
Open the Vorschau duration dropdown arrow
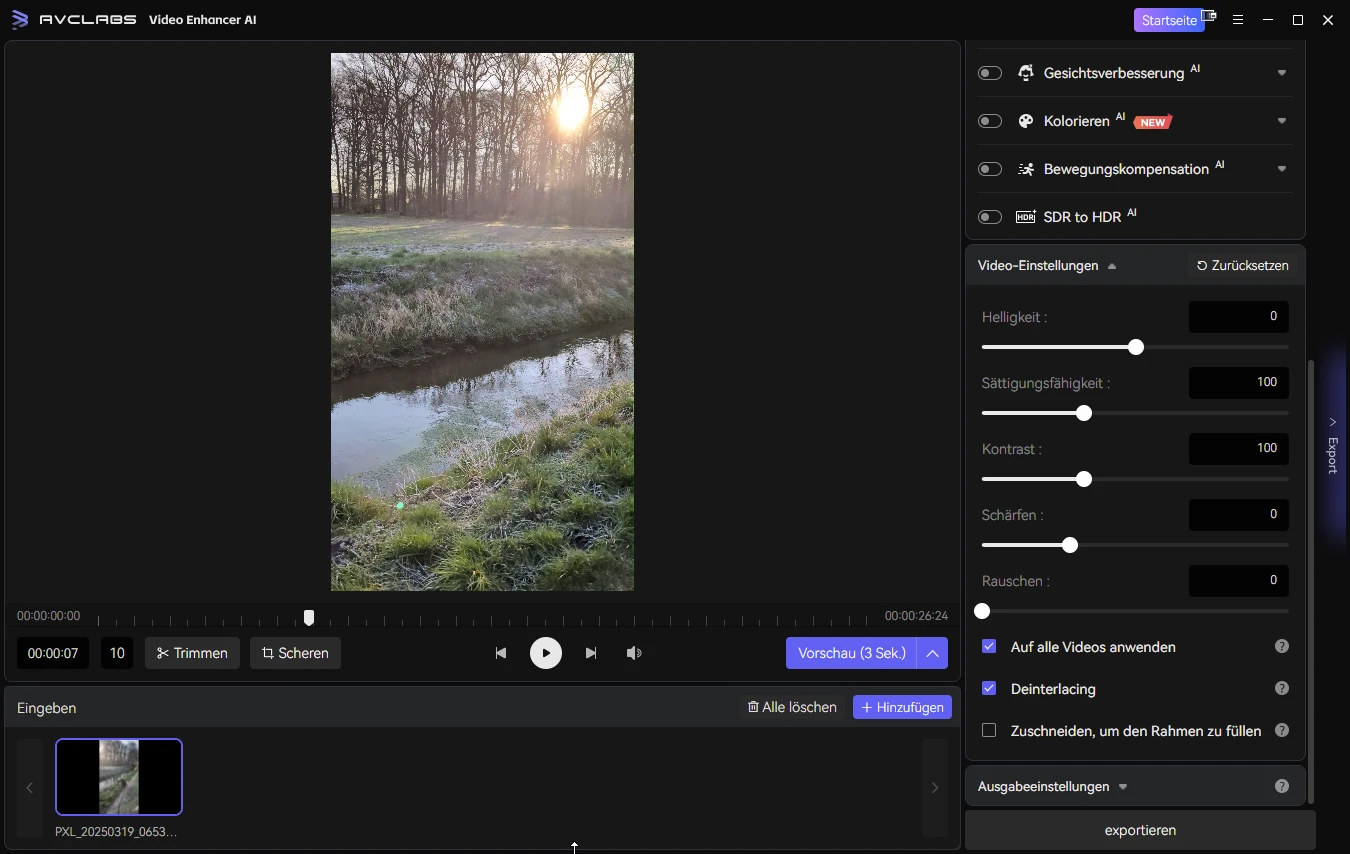click(x=932, y=653)
